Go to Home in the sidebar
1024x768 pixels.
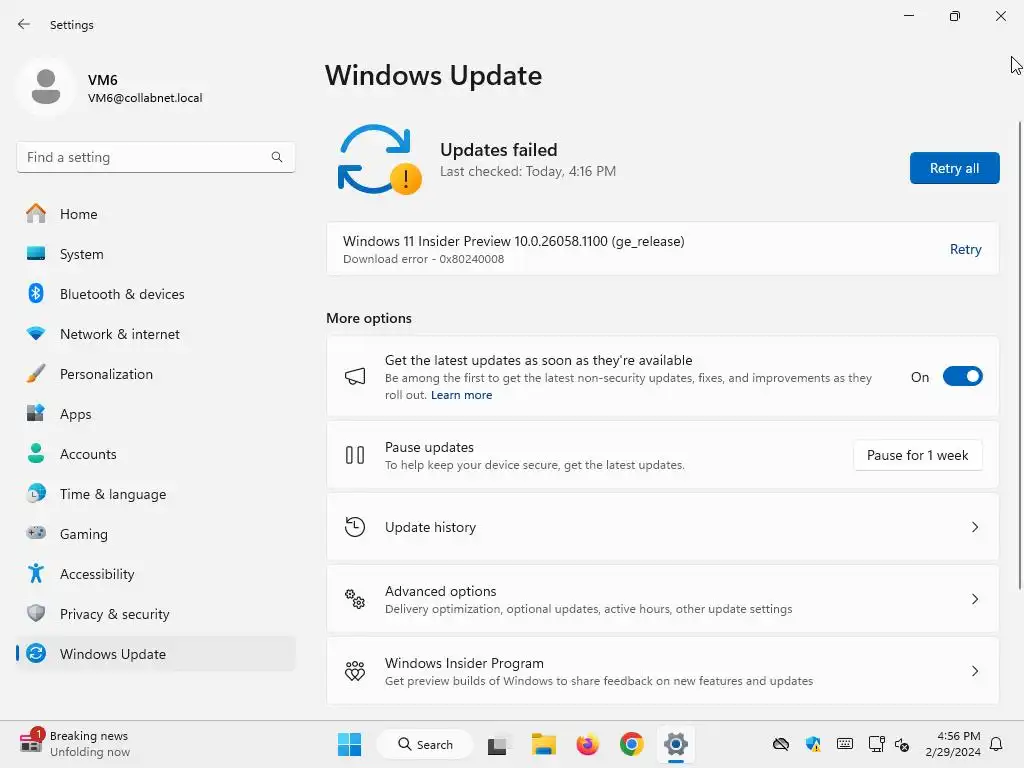(x=155, y=214)
